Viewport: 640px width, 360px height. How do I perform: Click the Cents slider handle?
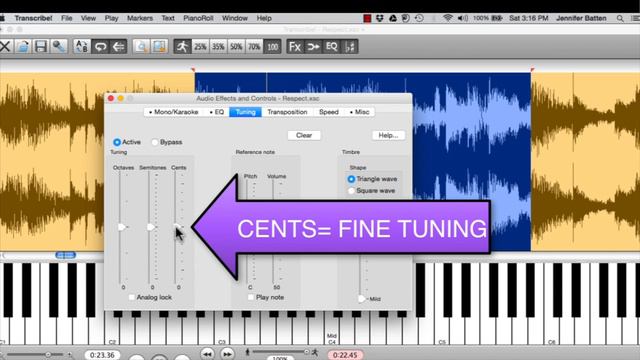point(177,226)
